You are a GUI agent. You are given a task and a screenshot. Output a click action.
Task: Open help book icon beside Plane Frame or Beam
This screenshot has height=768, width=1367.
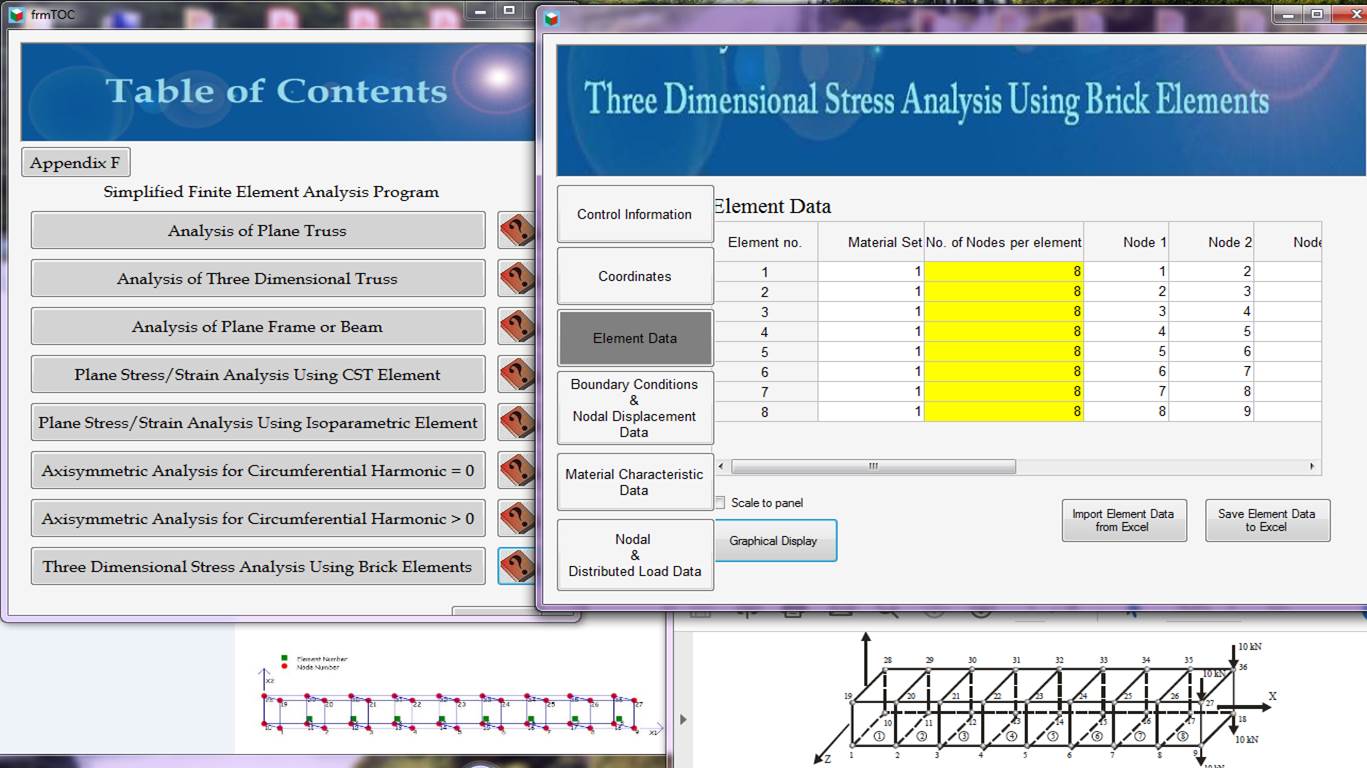pos(516,327)
